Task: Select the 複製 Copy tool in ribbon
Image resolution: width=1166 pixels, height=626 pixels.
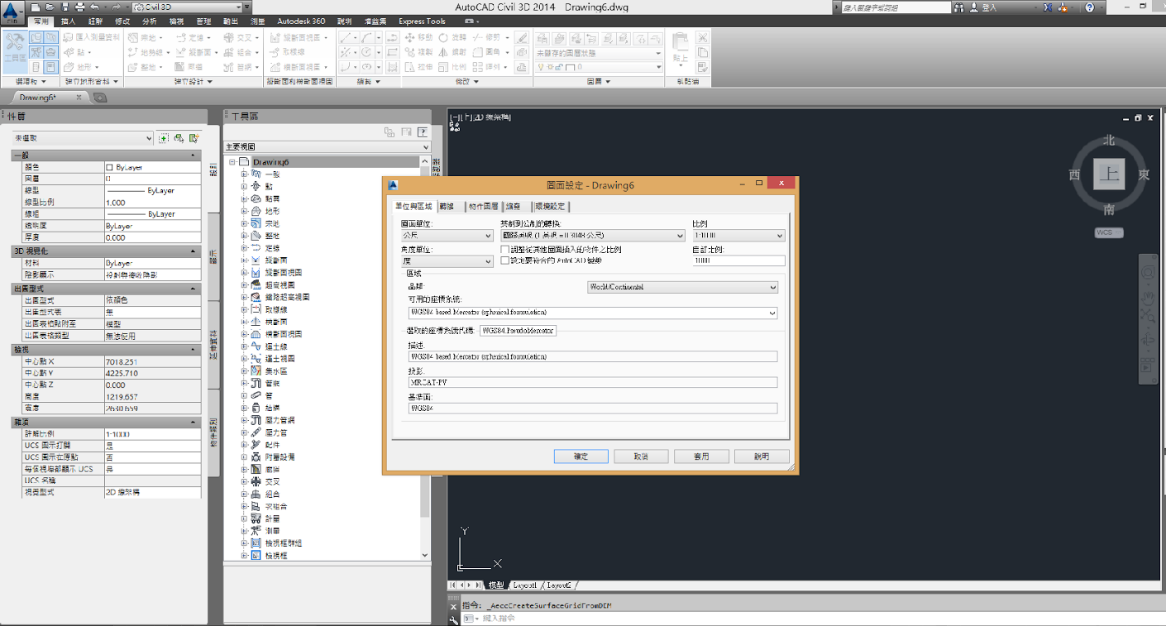Action: point(419,52)
